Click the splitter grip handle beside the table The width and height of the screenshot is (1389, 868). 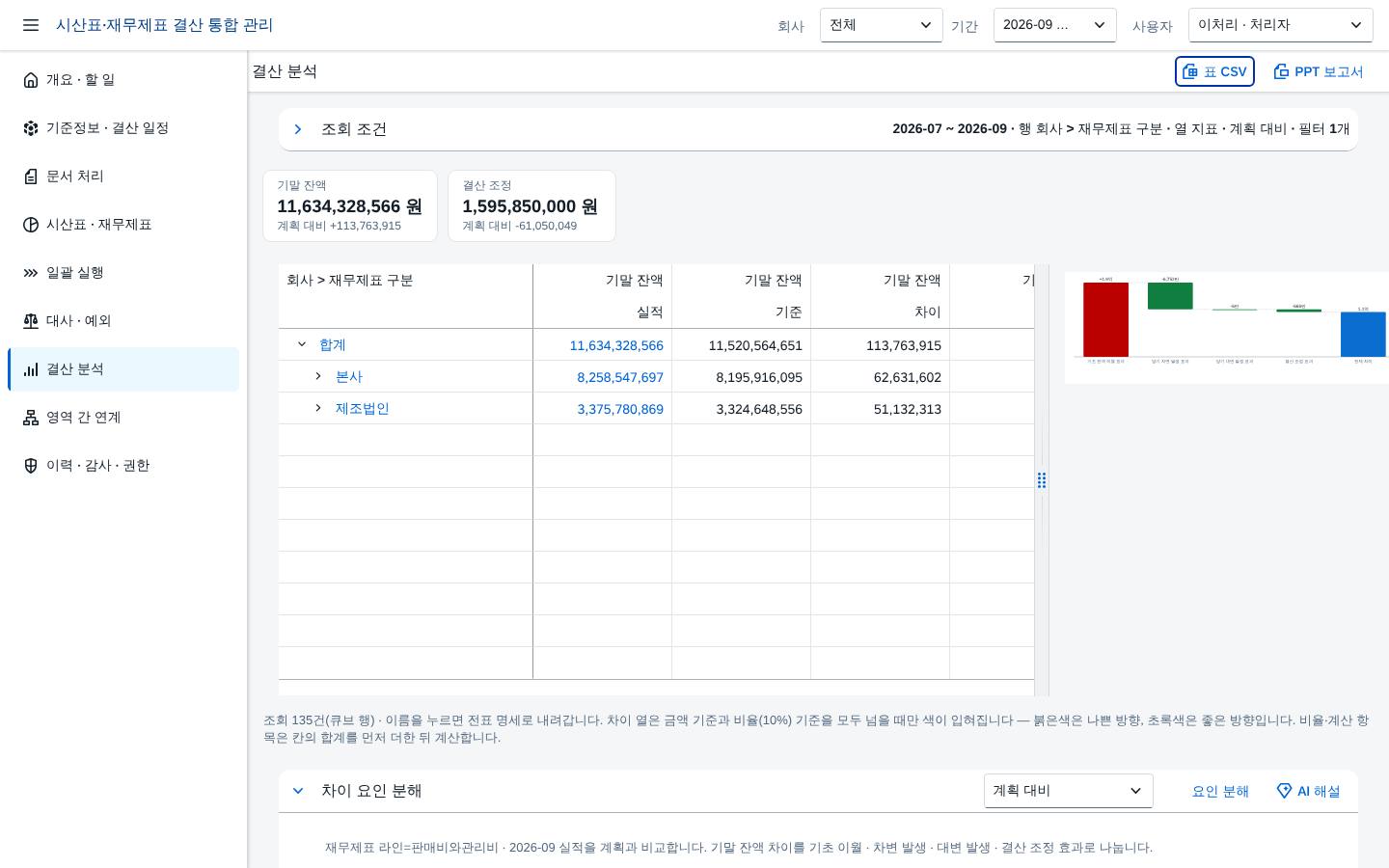[1042, 480]
